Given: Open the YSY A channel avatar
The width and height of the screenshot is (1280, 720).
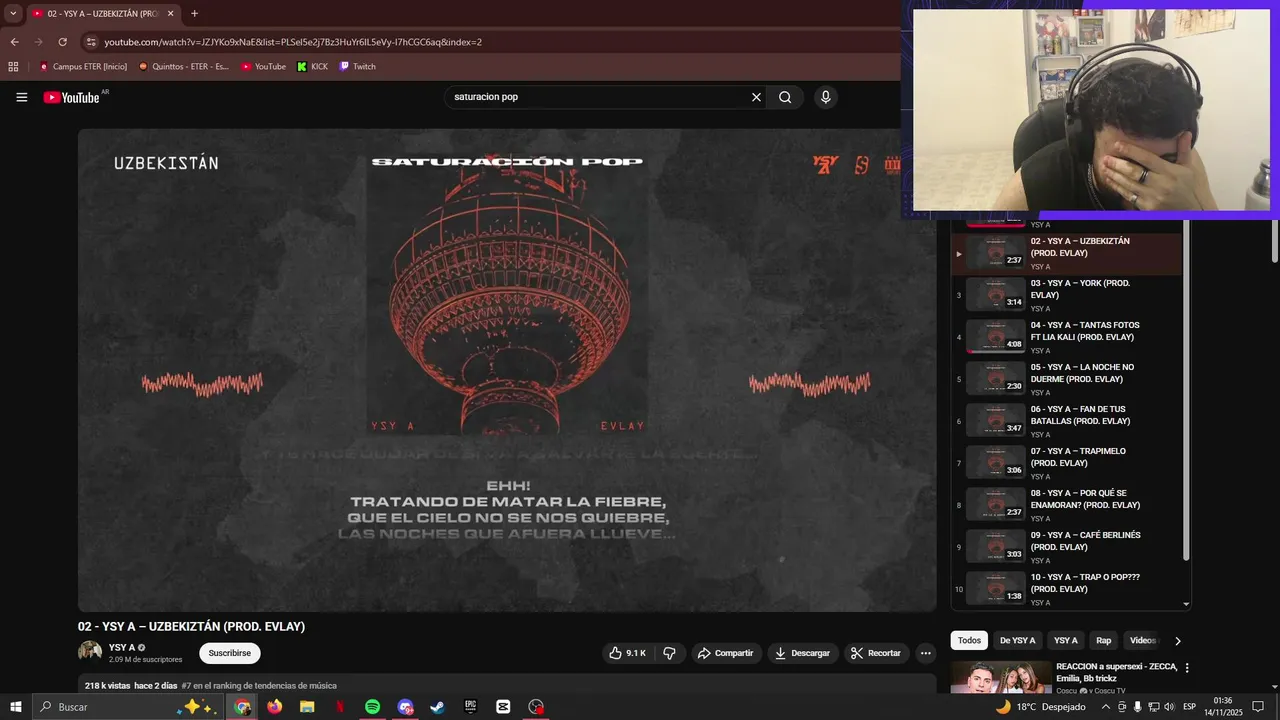Looking at the screenshot, I should pyautogui.click(x=90, y=652).
